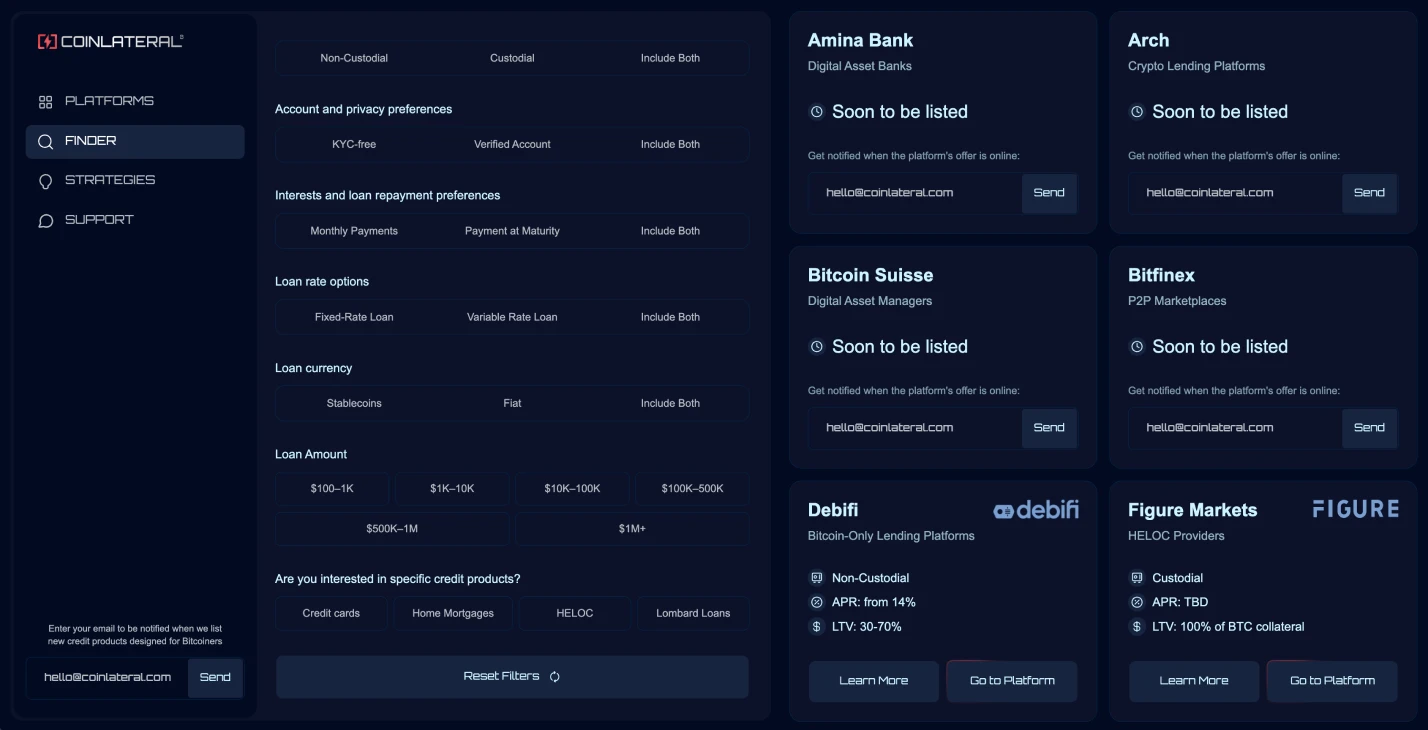Screen dimensions: 1428x730
Task: Click the clock icon on Bitfinex card
Action: (1136, 347)
